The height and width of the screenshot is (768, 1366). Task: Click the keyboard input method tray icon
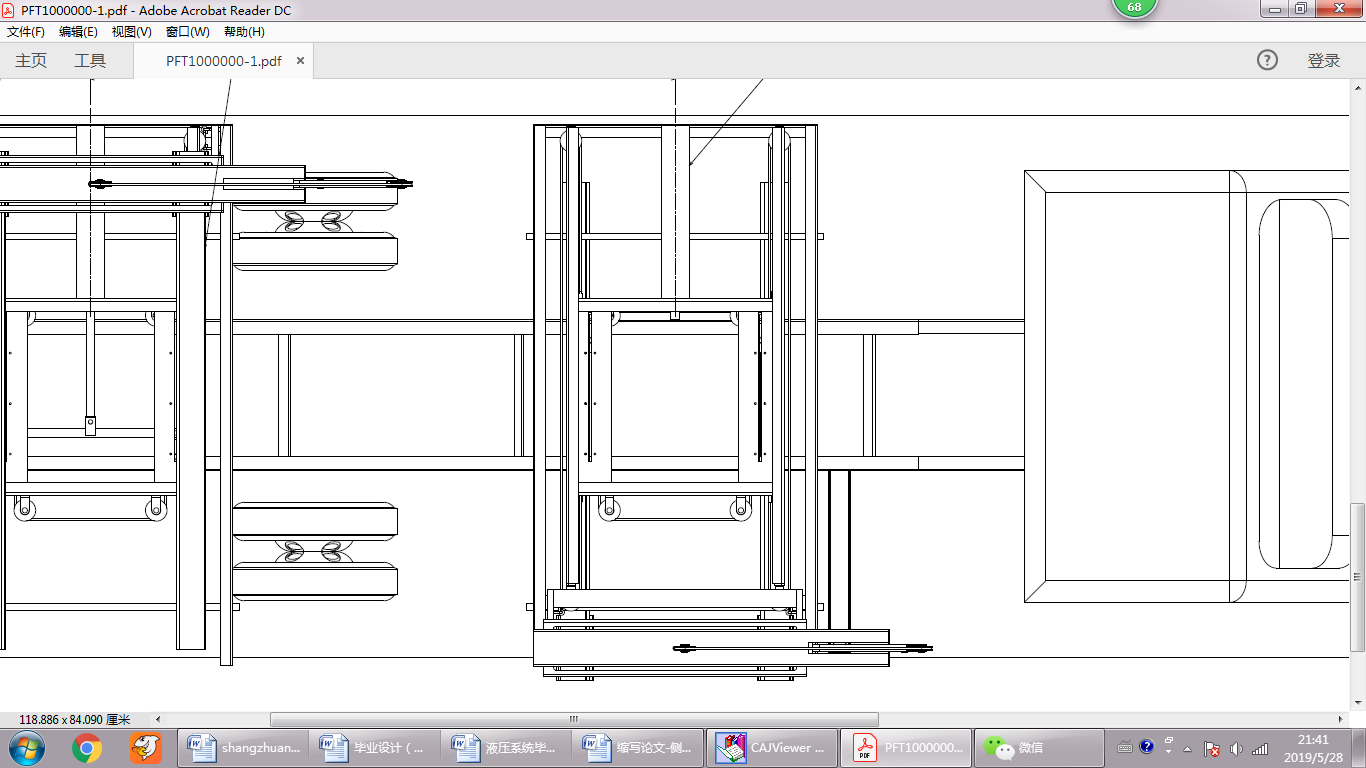(x=1125, y=747)
